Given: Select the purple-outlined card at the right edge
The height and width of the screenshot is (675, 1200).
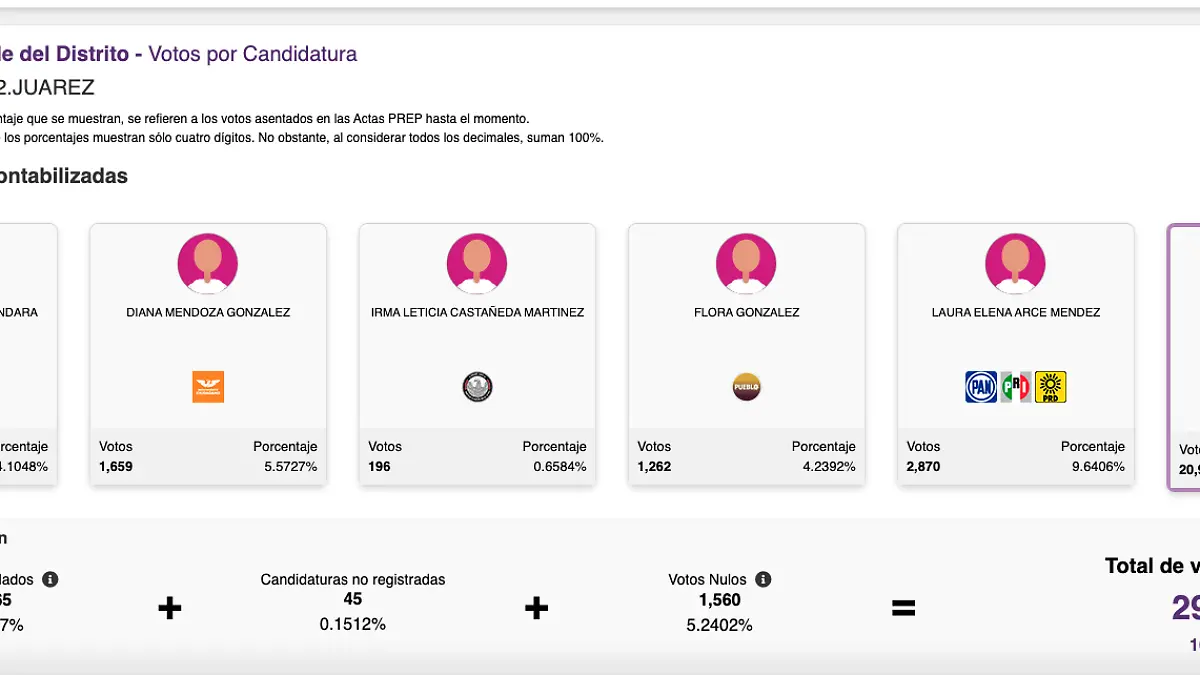Looking at the screenshot, I should tap(1184, 357).
